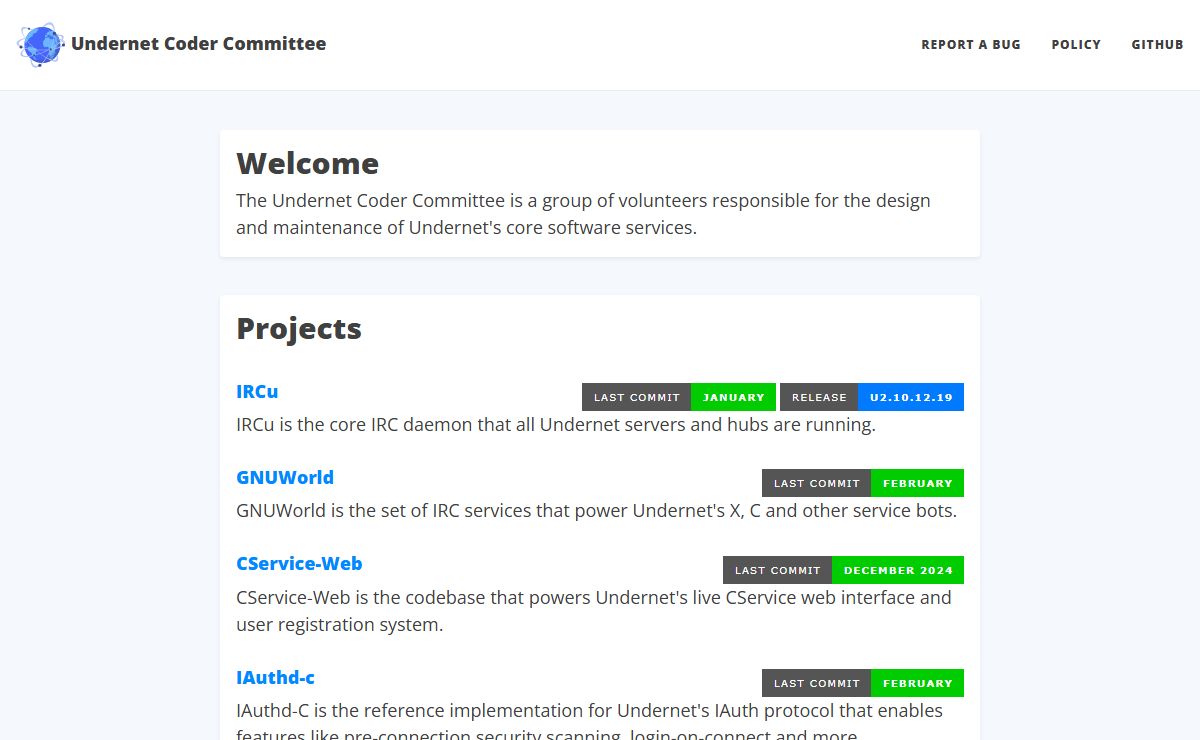Click the Undernet globe logo icon
1200x740 pixels.
[x=41, y=44]
